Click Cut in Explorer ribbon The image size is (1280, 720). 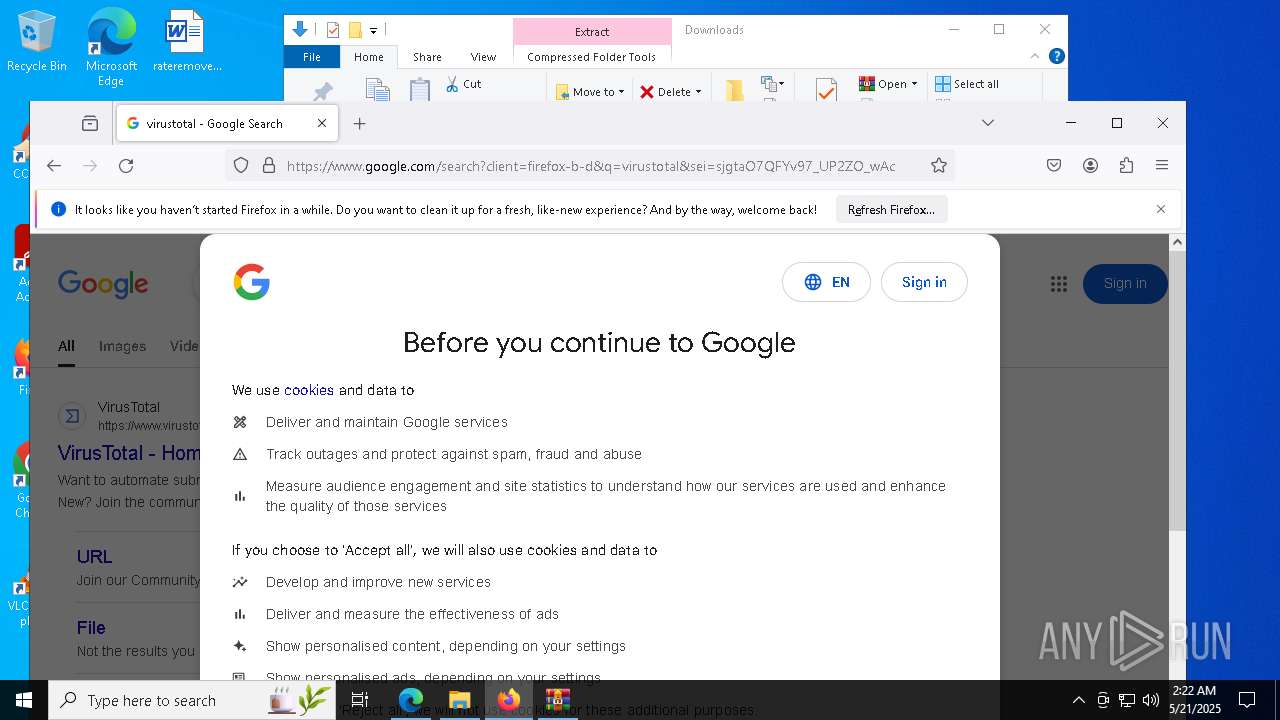coord(464,84)
